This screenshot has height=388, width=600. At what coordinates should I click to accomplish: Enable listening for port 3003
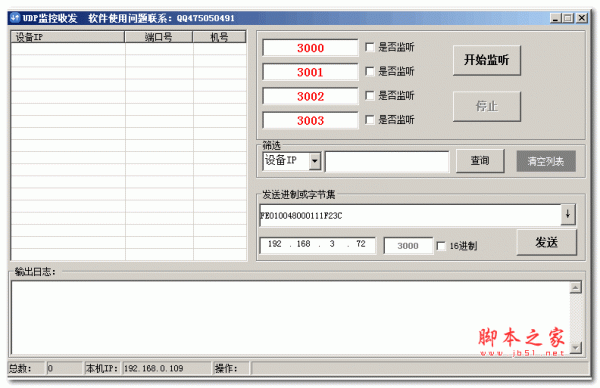(x=370, y=120)
